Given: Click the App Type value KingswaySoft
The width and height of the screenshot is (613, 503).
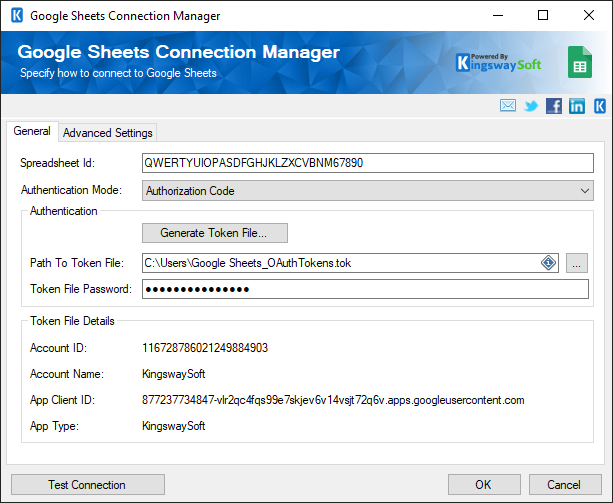Looking at the screenshot, I should coord(174,426).
